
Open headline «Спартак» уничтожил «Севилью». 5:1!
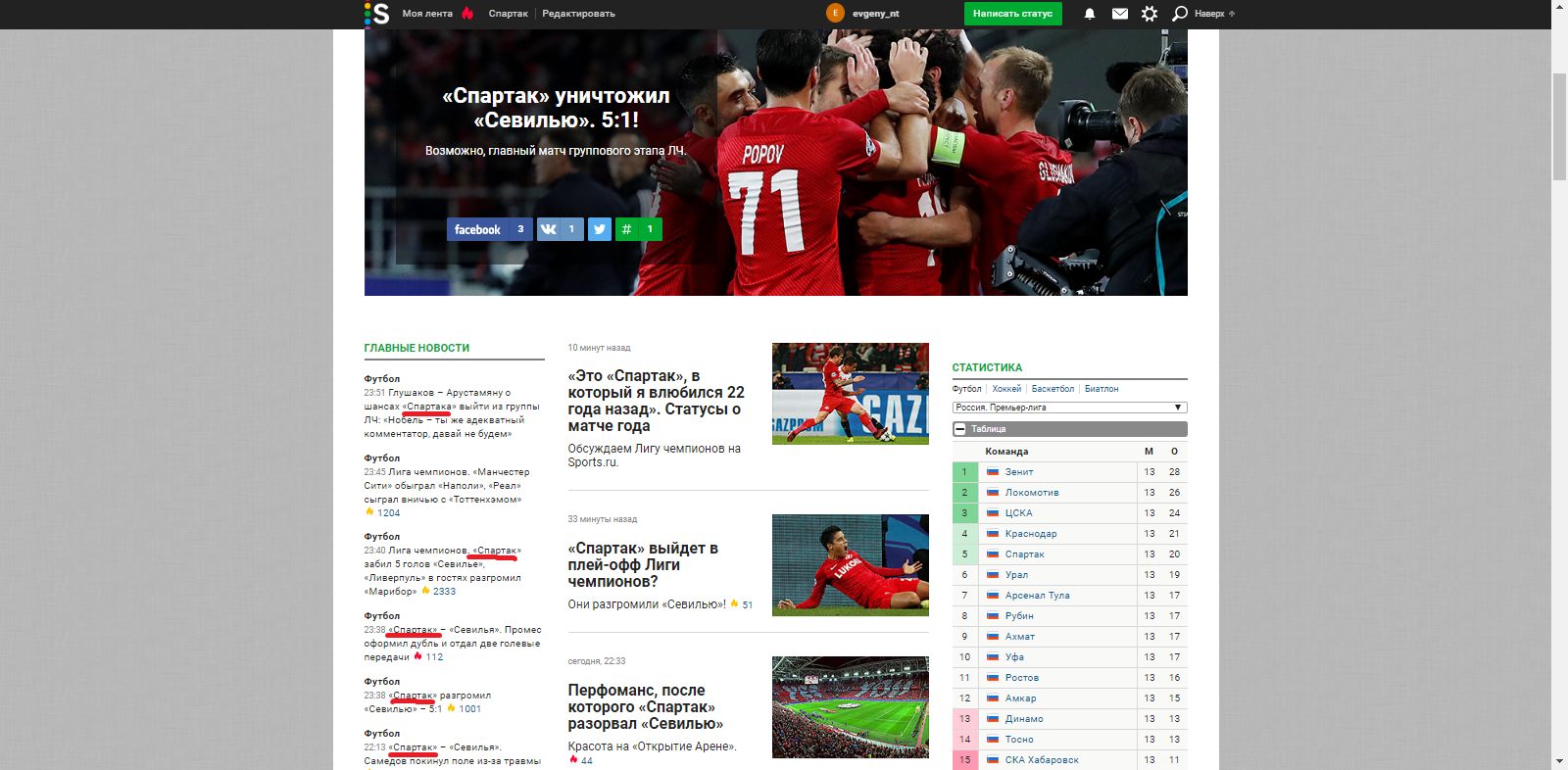(x=556, y=108)
